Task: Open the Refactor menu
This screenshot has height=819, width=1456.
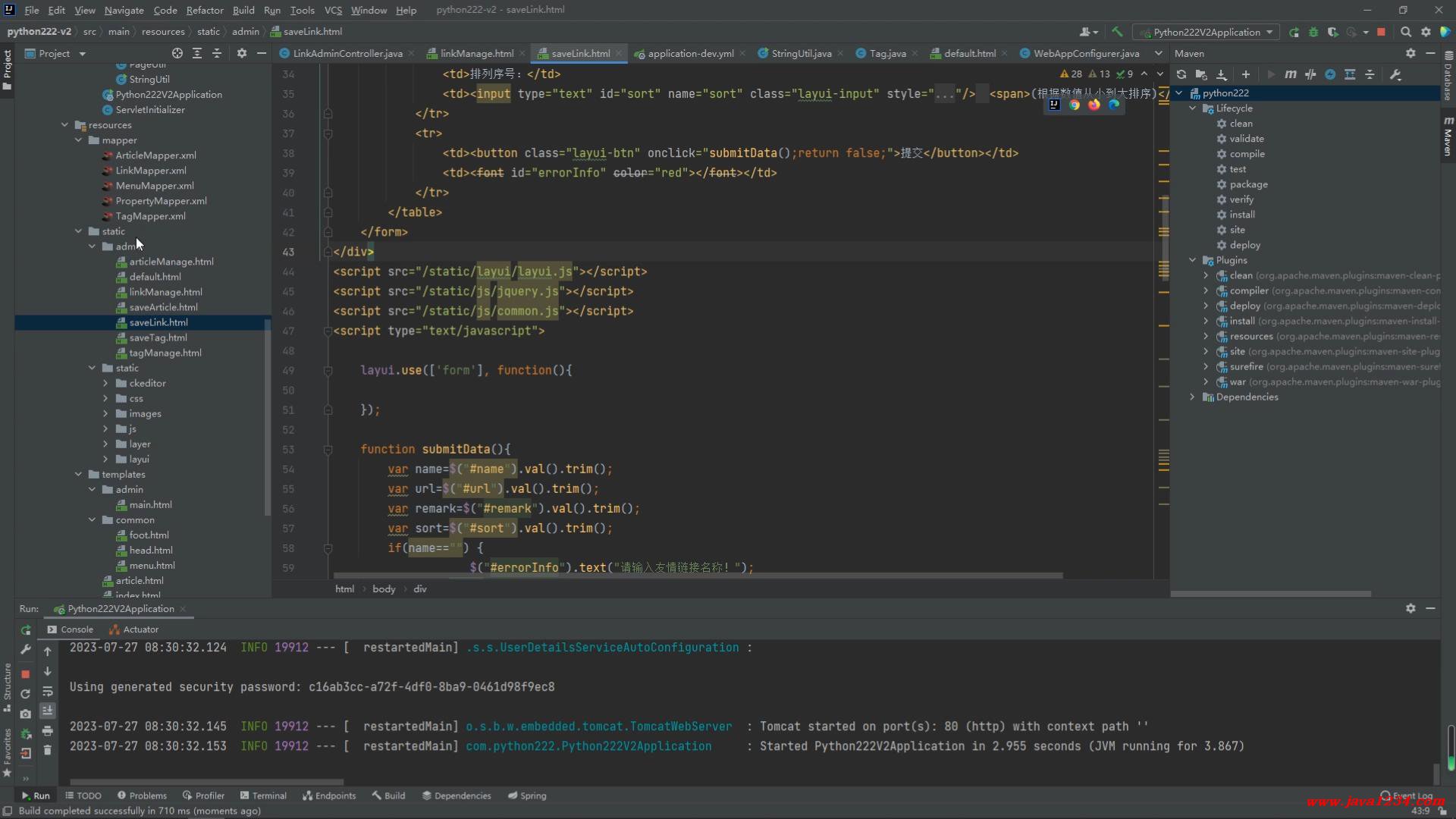Action: click(x=205, y=10)
